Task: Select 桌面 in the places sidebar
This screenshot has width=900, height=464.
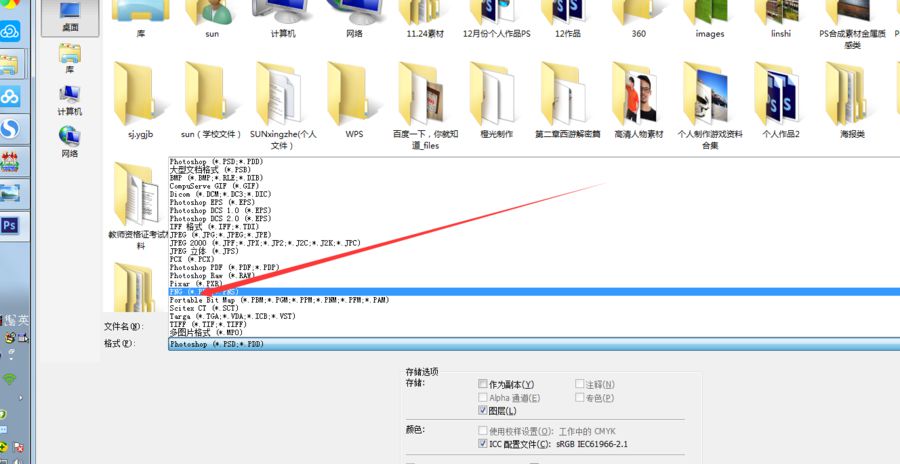Action: [70, 17]
